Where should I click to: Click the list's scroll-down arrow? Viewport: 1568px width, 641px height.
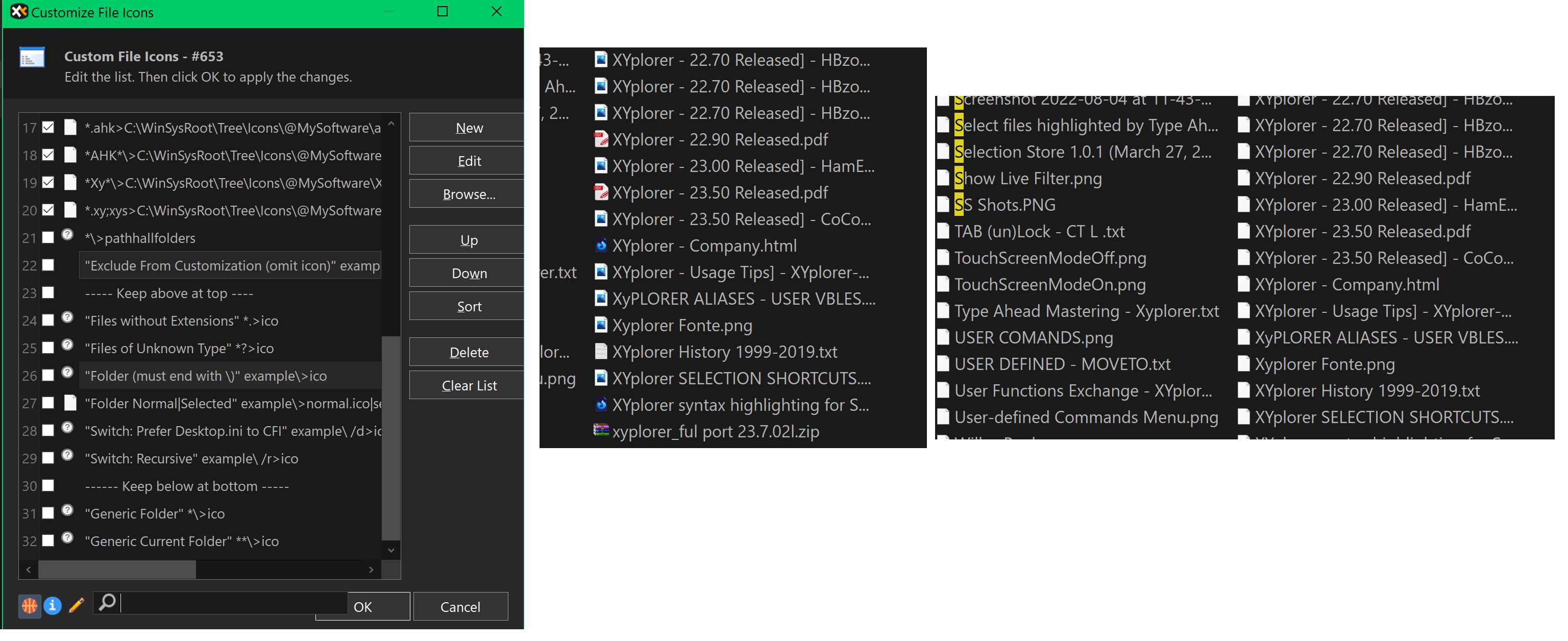click(391, 550)
